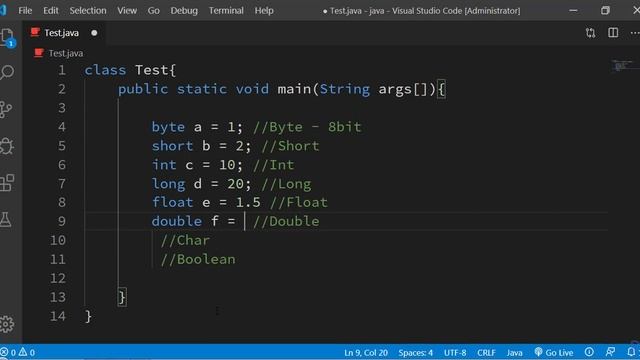Open the Edit menu
The width and height of the screenshot is (640, 360).
point(51,11)
